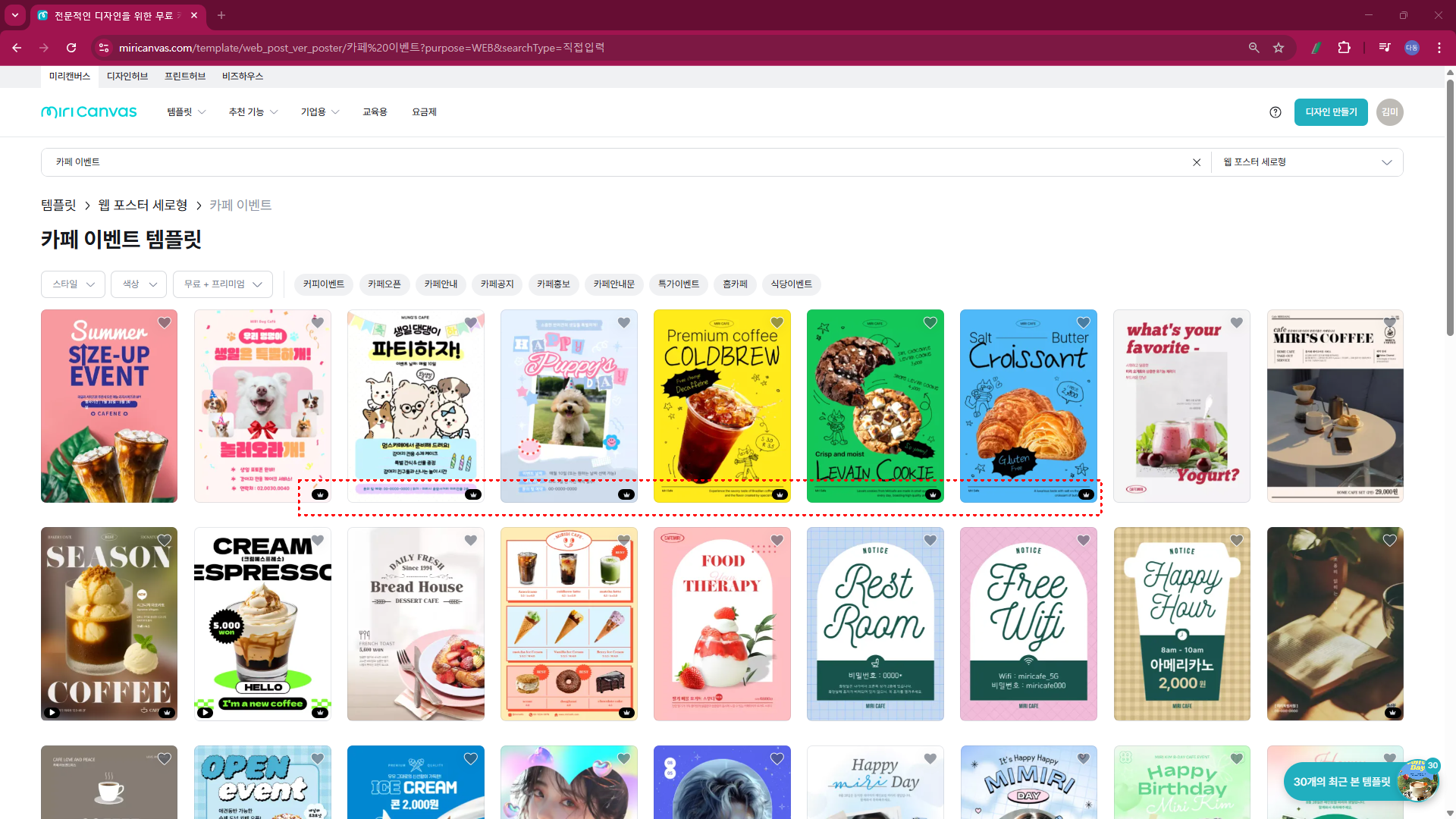
Task: Bookmark this page with the star icon
Action: point(1279,48)
